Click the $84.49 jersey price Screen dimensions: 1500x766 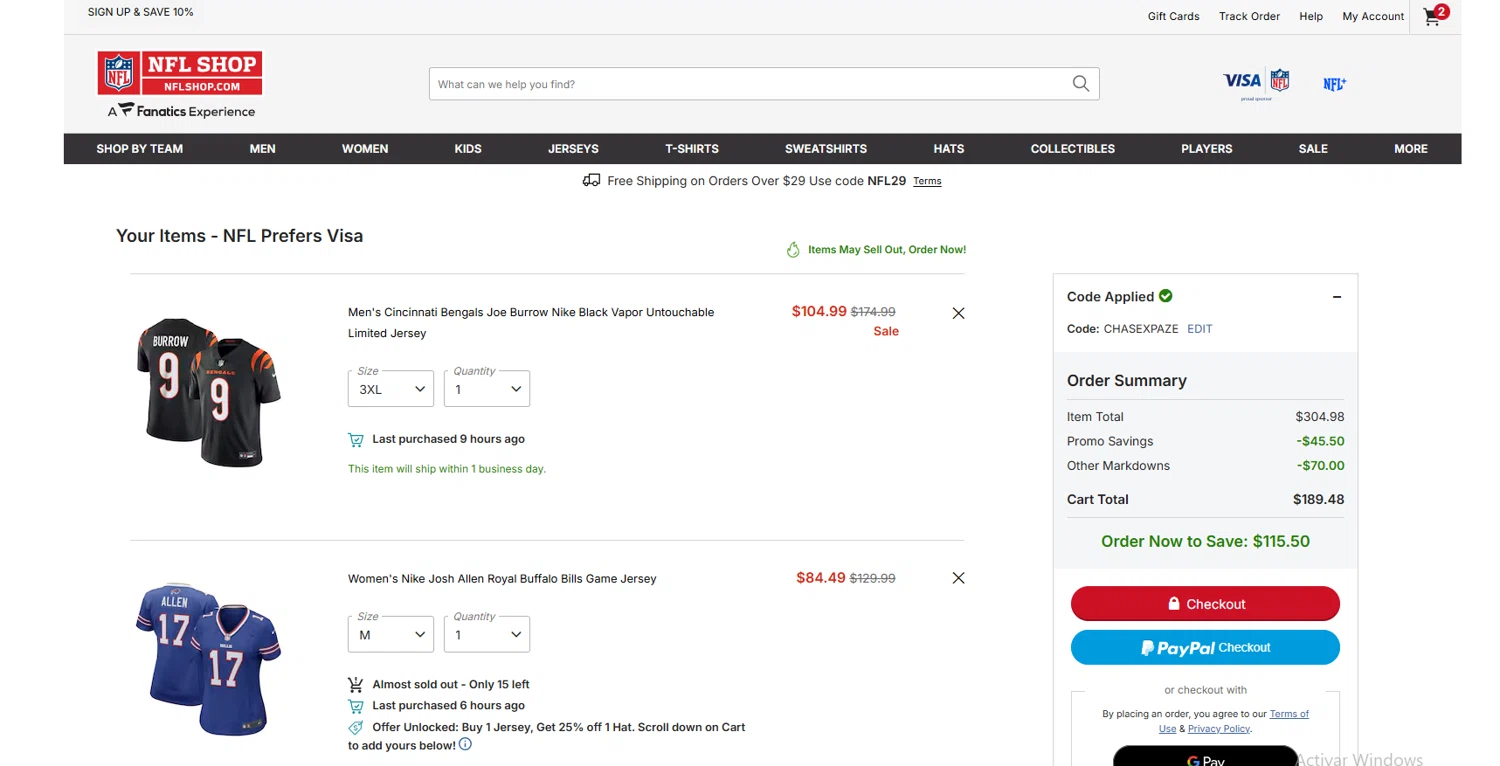tap(821, 577)
